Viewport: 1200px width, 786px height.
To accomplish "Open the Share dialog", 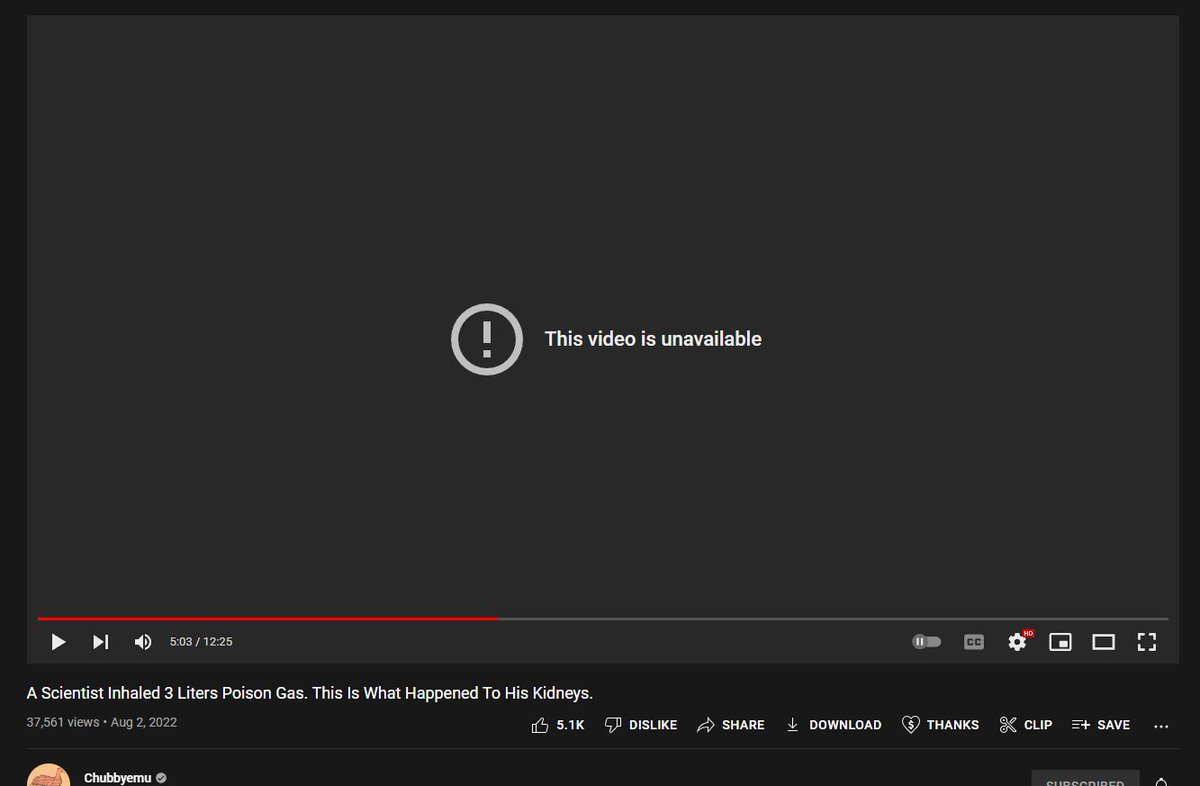I will (731, 725).
